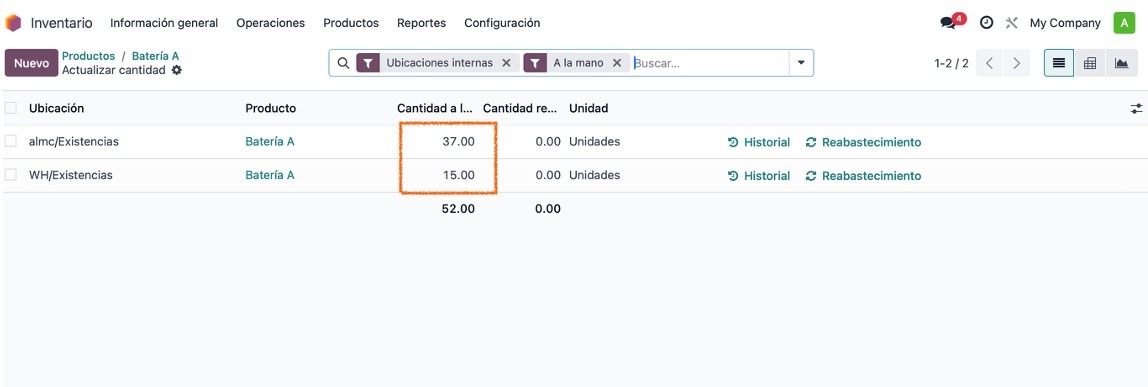Remove the A la mano filter

tap(616, 63)
